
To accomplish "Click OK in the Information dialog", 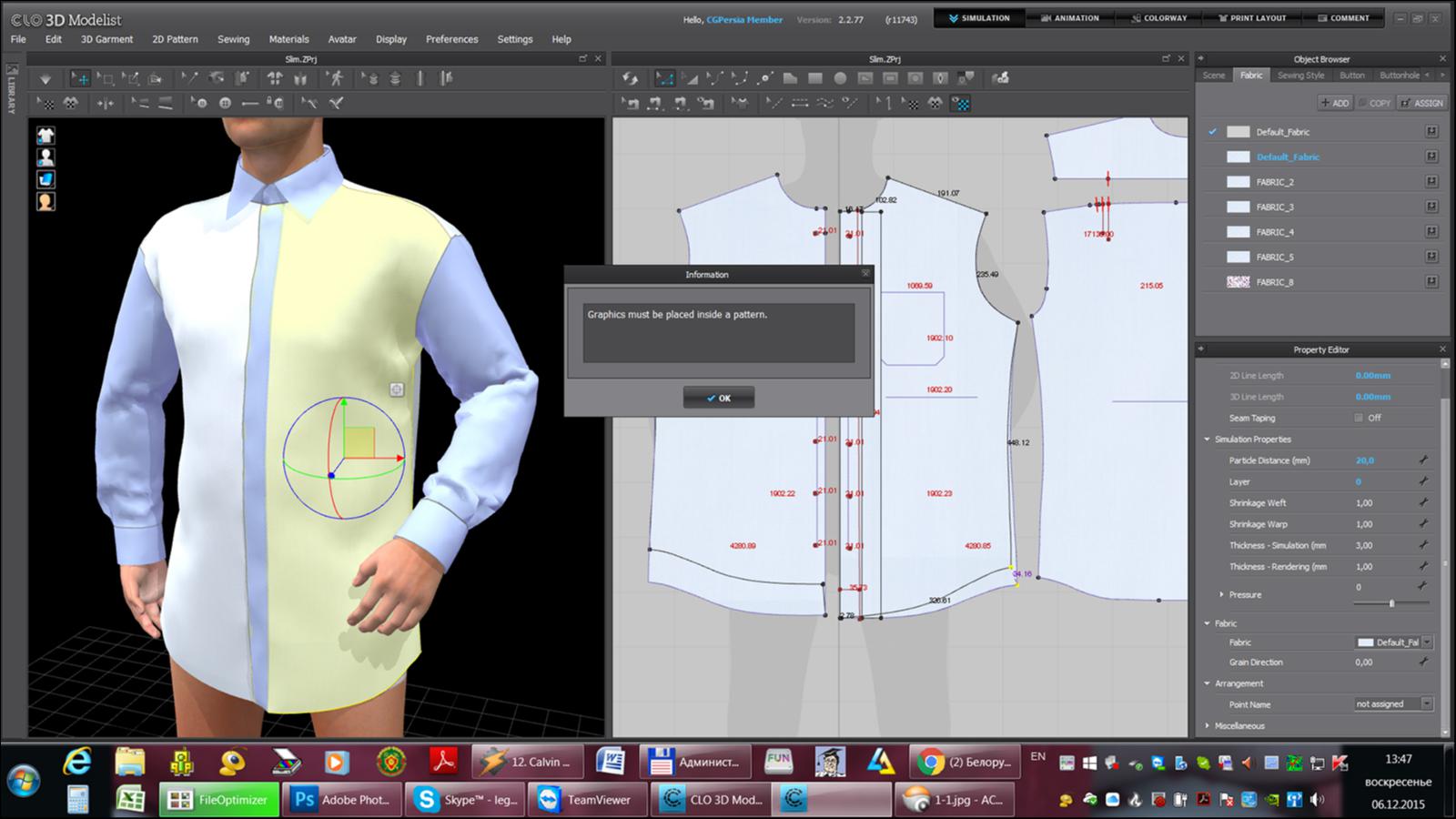I will (719, 398).
